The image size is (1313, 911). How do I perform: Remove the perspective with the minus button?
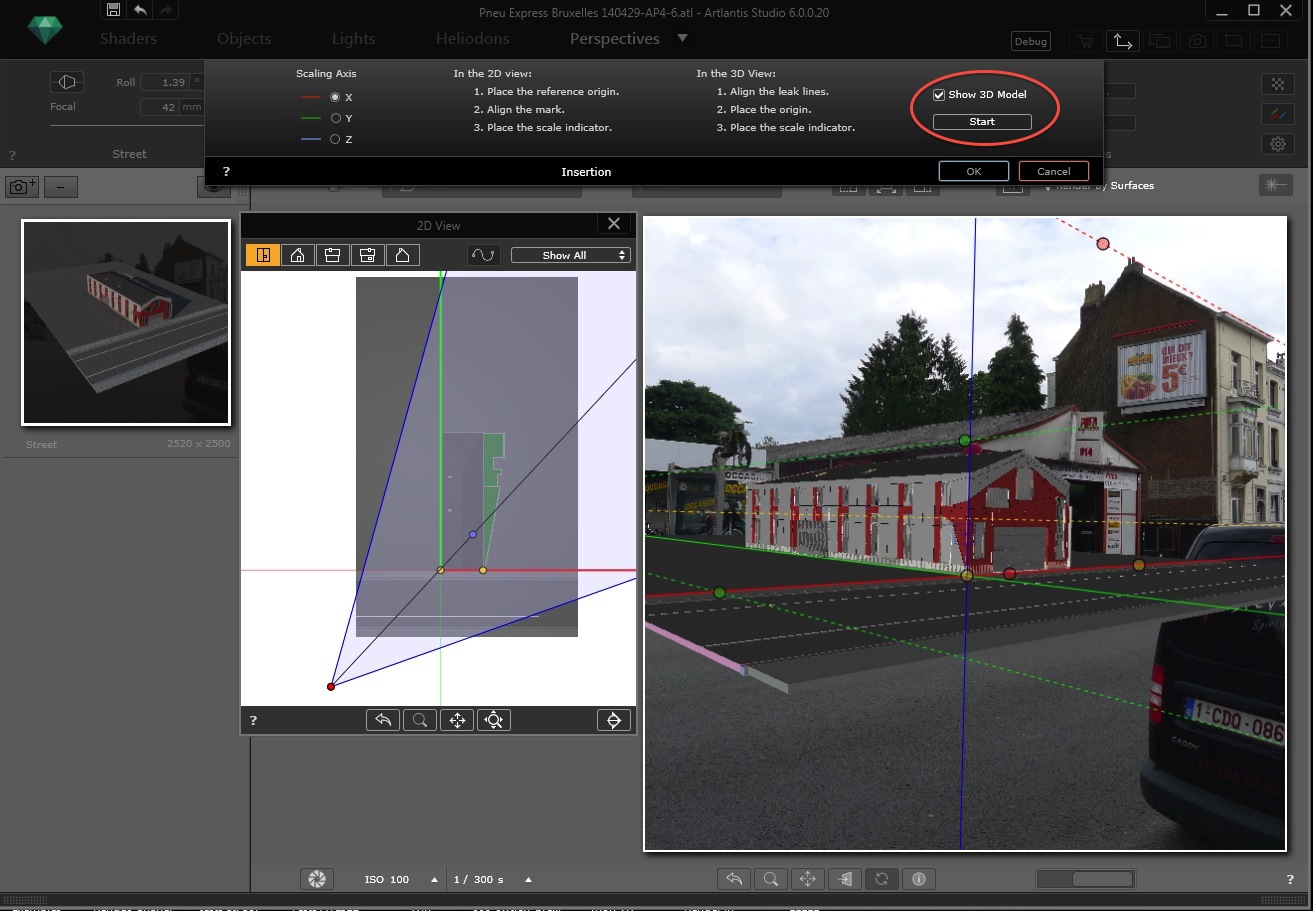point(61,187)
